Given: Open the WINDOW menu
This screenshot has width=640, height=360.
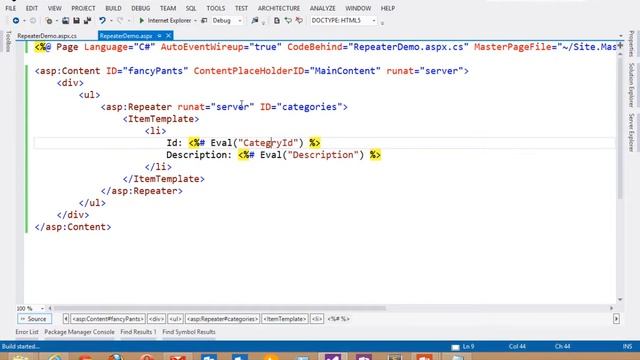Looking at the screenshot, I should 358,8.
